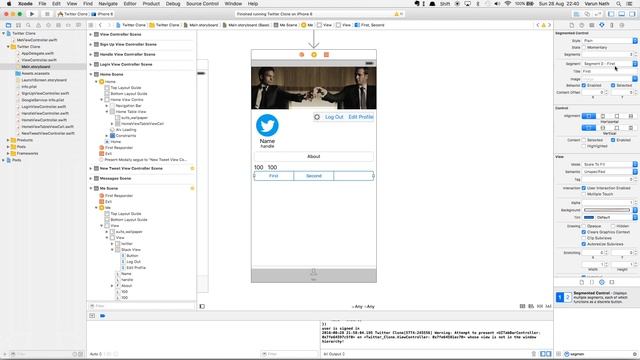
Task: Run the project with the Play button
Action: coord(32,14)
